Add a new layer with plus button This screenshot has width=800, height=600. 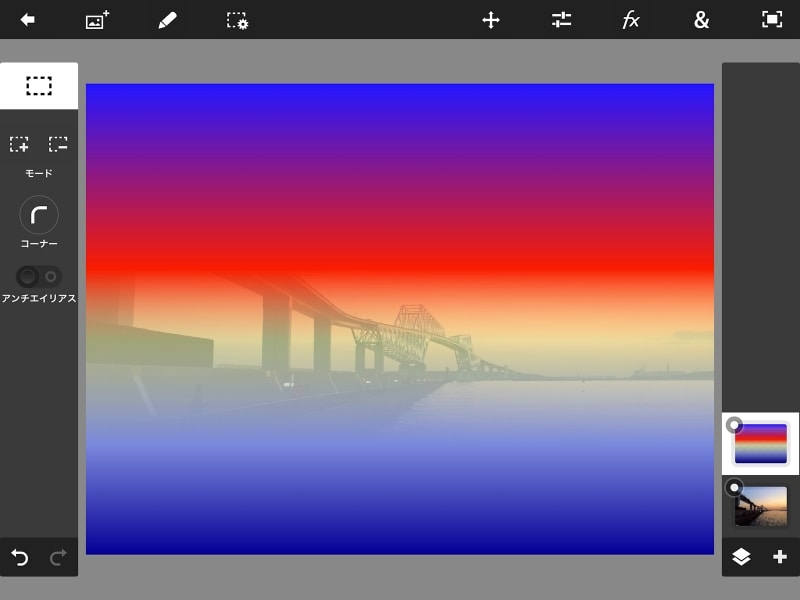pos(780,557)
